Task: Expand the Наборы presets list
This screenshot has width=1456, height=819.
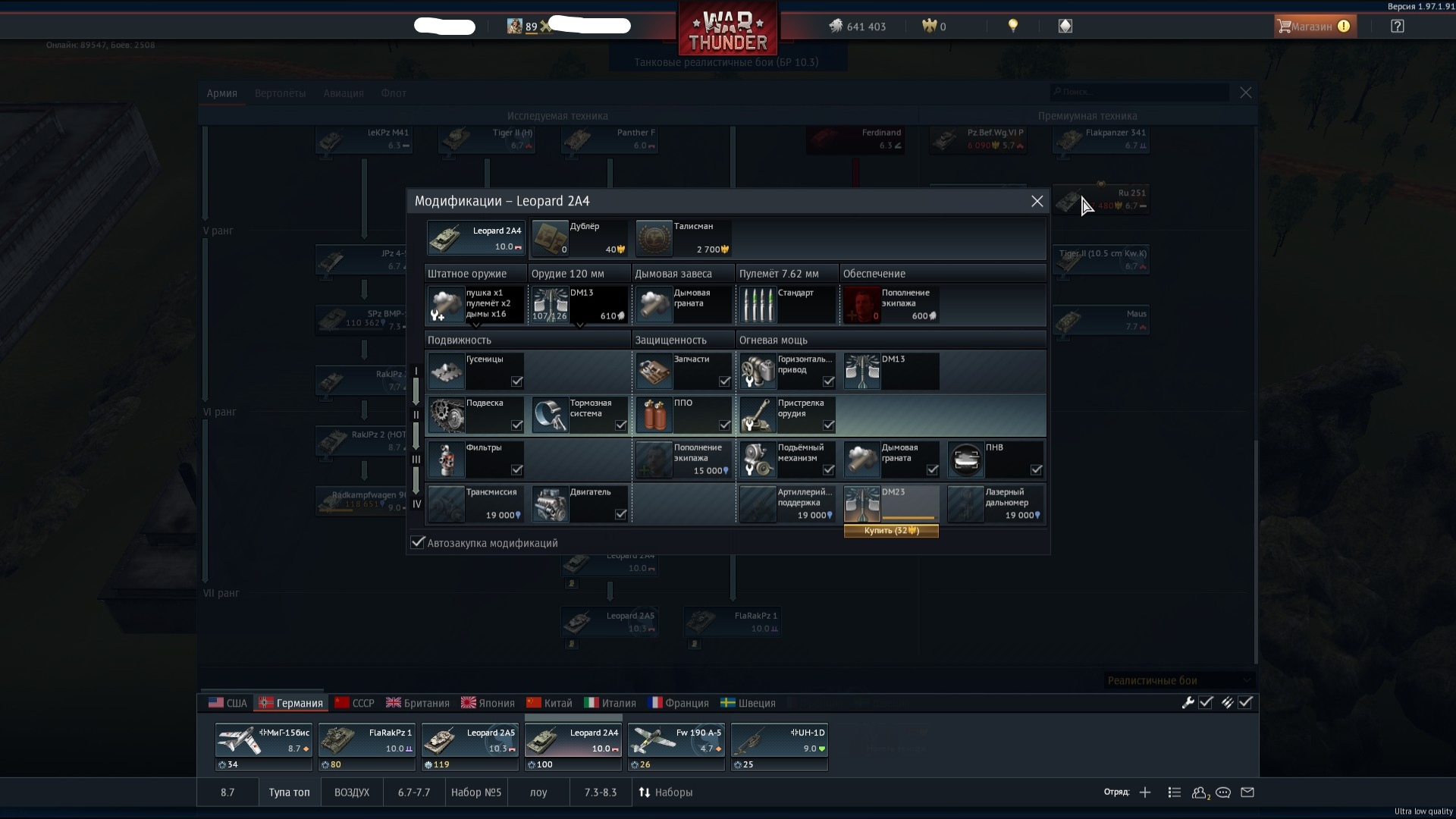Action: (665, 792)
